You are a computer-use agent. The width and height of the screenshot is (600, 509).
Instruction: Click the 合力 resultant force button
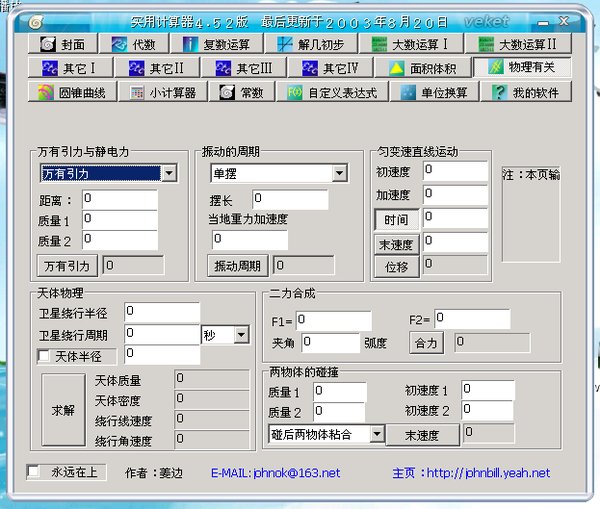click(x=426, y=343)
